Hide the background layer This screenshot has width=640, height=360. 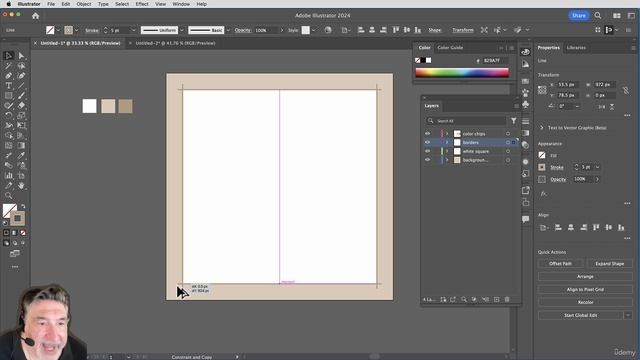tap(427, 160)
